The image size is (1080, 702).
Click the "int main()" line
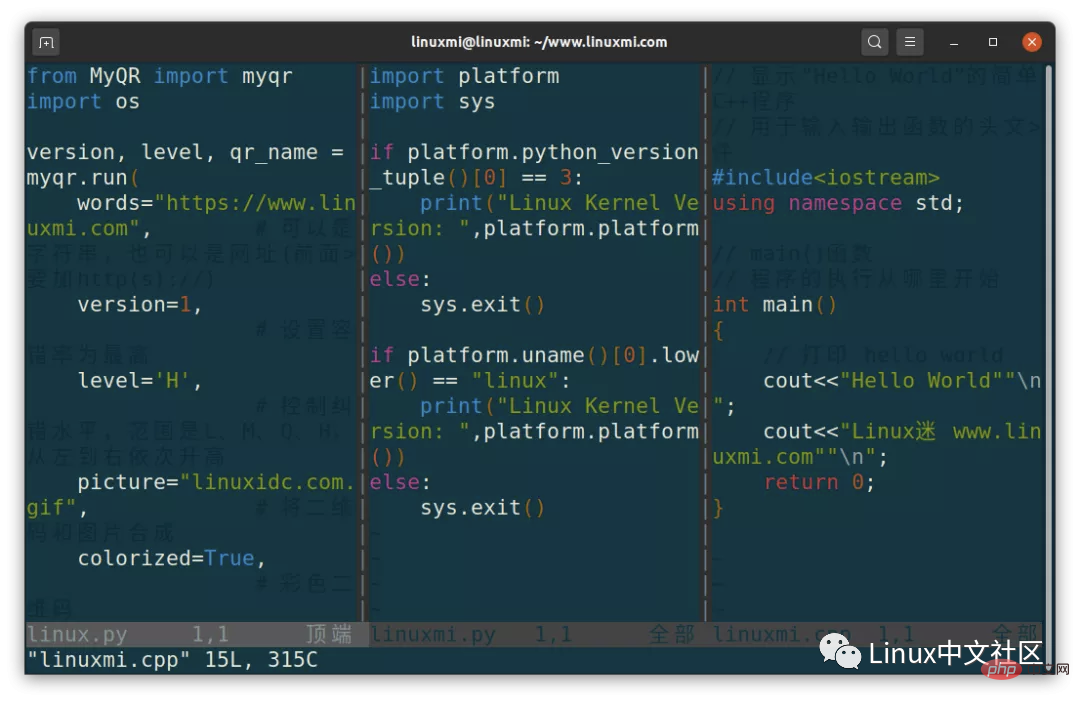pyautogui.click(x=775, y=304)
